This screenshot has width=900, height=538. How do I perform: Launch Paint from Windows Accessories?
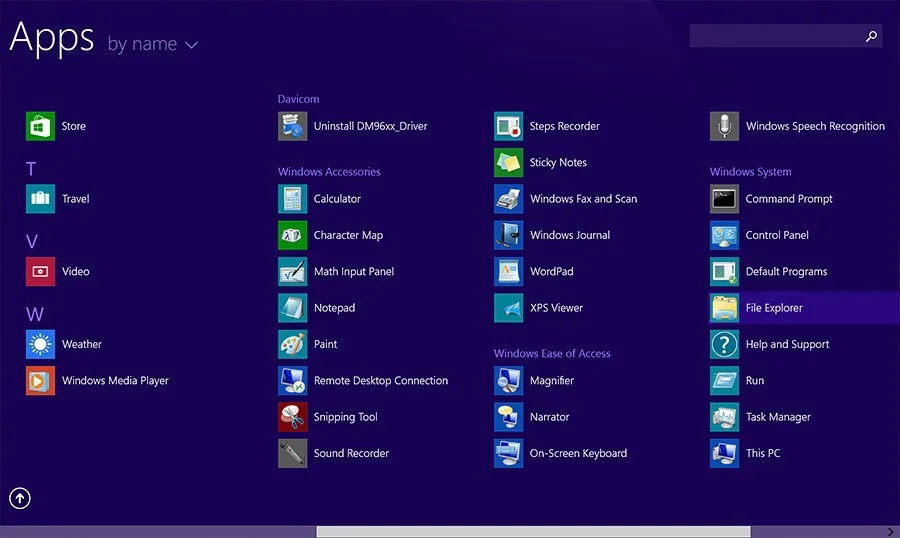tap(292, 344)
